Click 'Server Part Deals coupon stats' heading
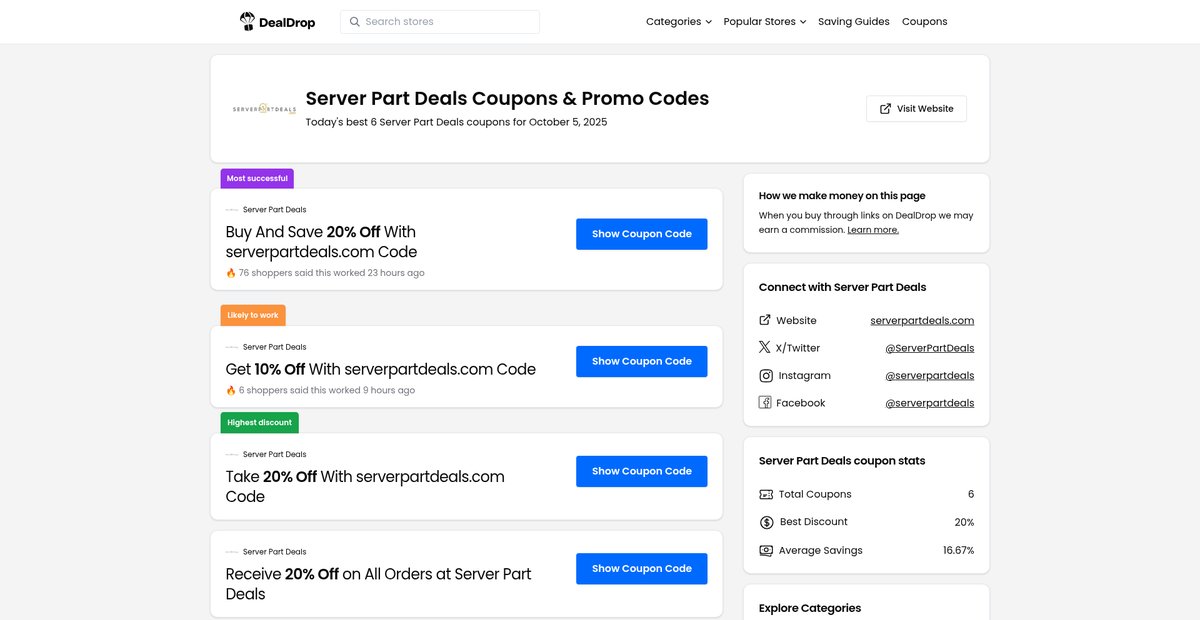This screenshot has width=1200, height=620. [842, 461]
